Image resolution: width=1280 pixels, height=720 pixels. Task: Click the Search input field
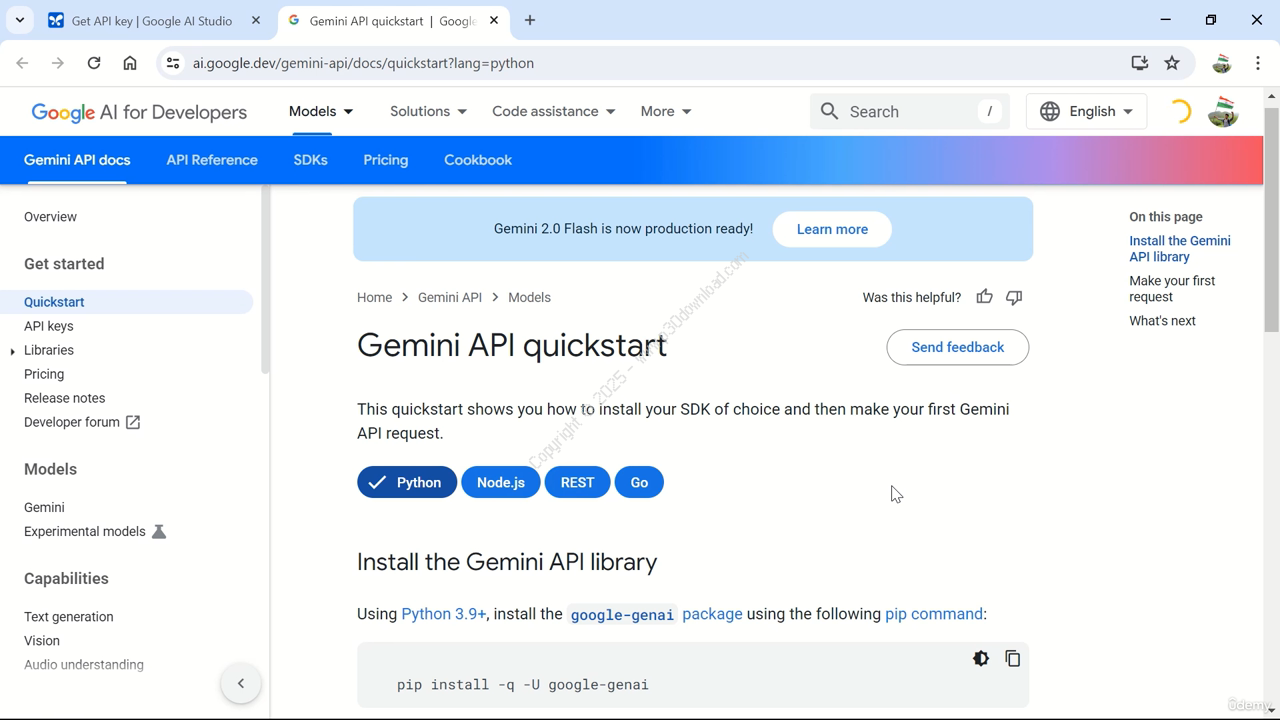[910, 111]
